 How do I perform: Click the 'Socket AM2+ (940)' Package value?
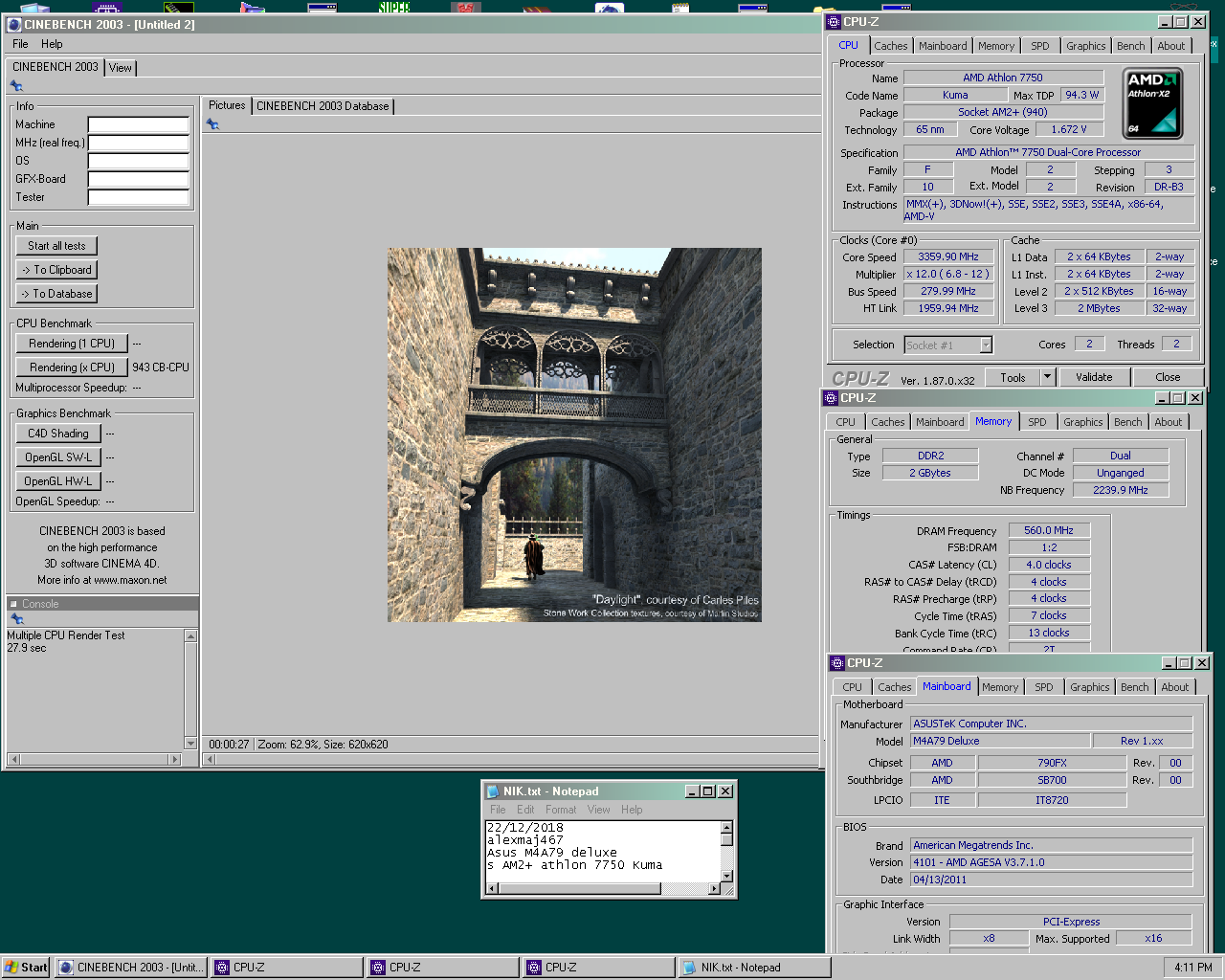coord(1003,112)
